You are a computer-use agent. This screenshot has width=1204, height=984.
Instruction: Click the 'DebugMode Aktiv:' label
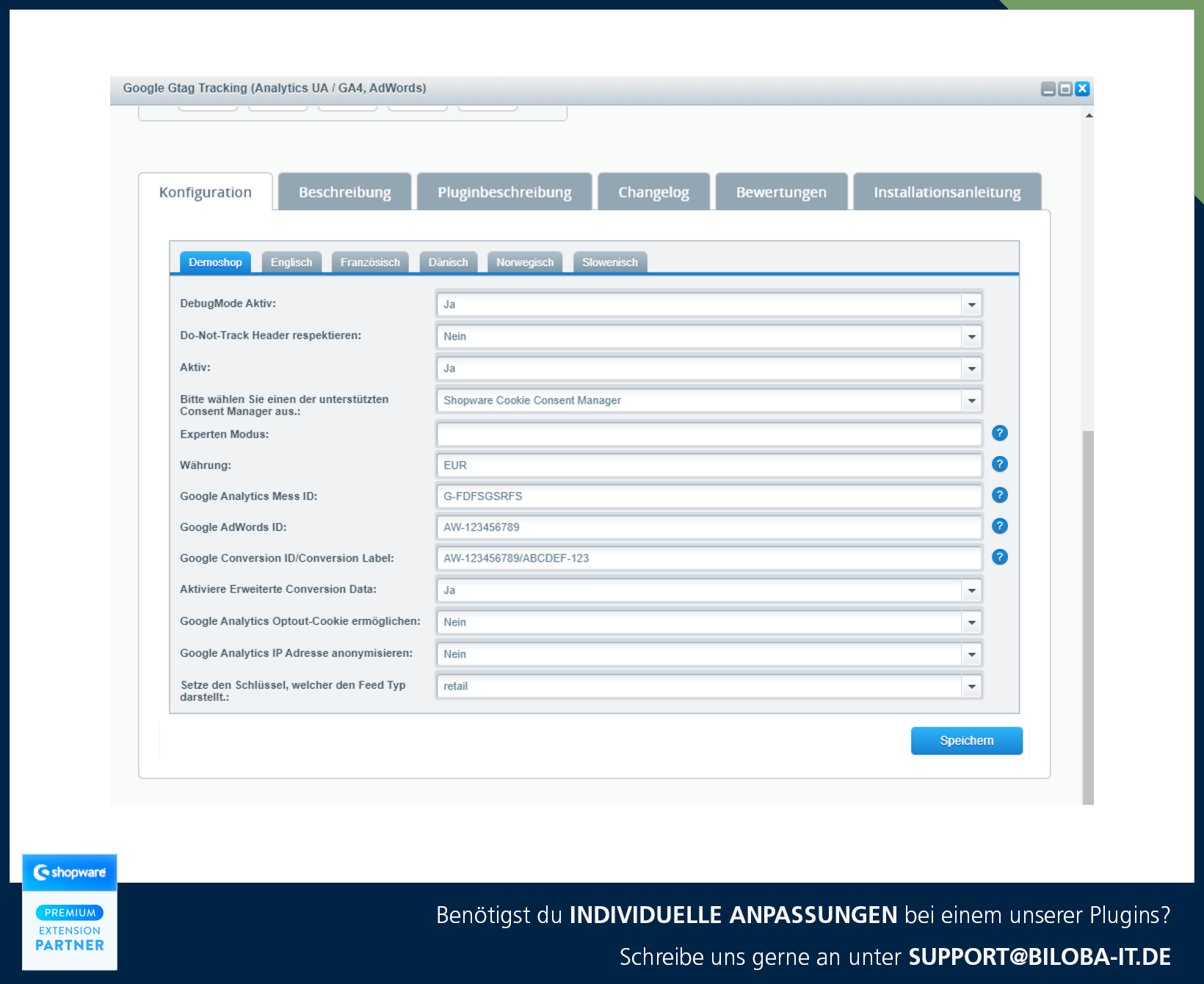pyautogui.click(x=228, y=303)
